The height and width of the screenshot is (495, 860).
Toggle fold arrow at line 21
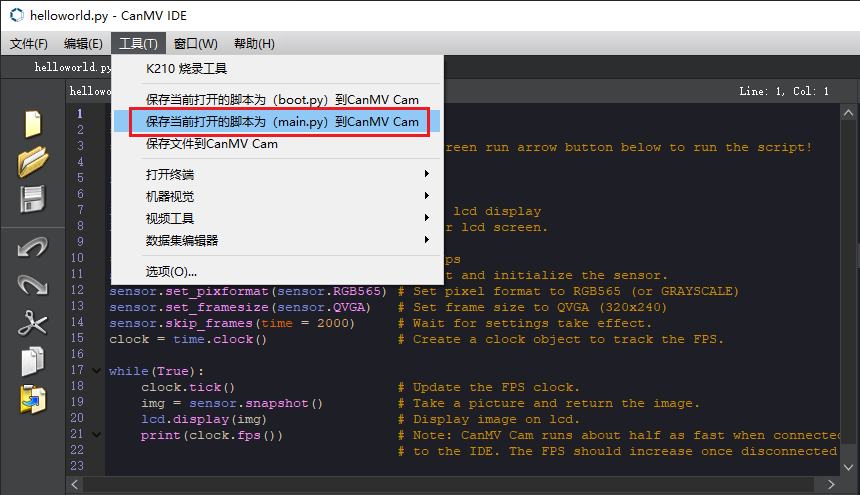click(97, 435)
